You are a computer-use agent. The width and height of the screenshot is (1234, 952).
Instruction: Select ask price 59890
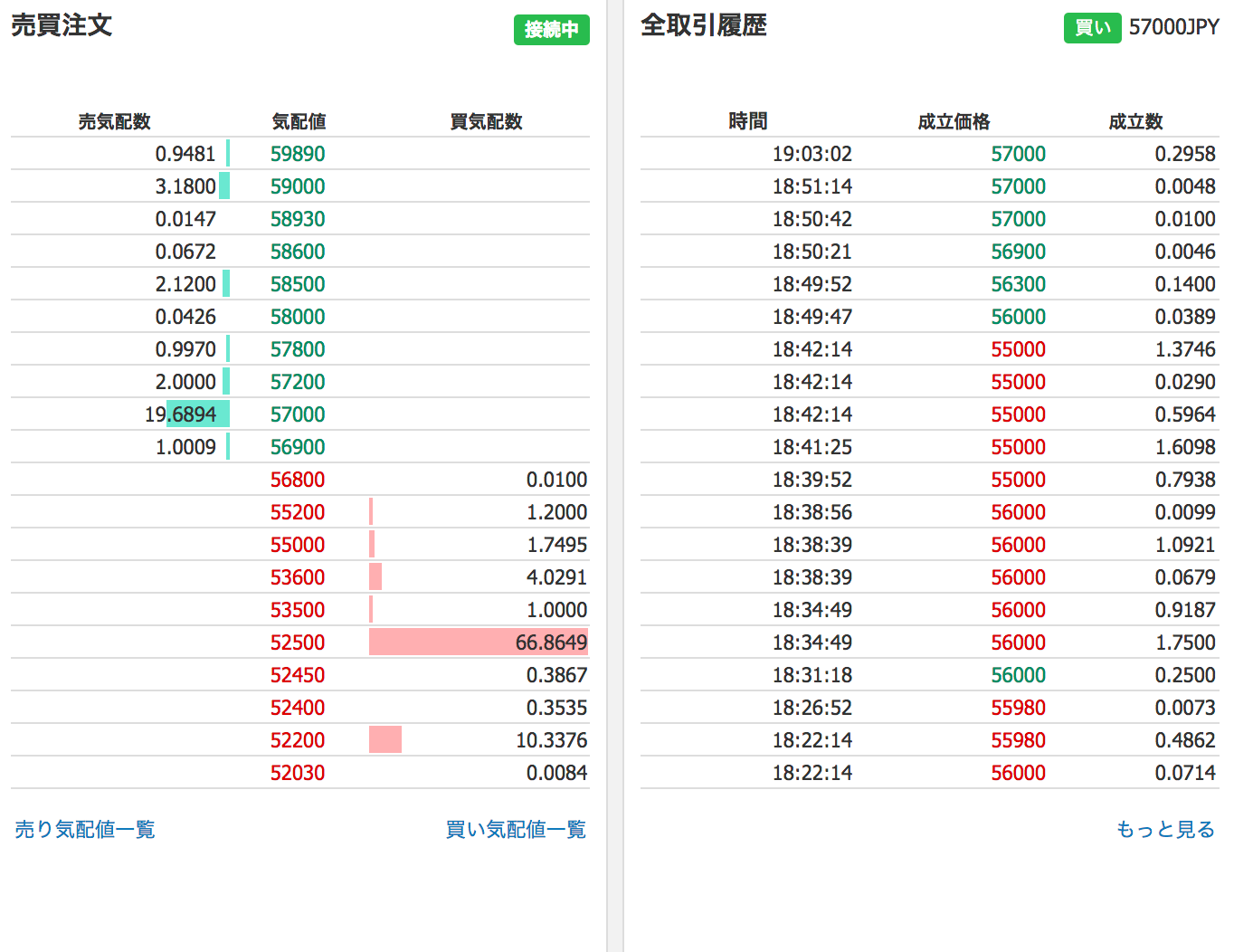(298, 154)
